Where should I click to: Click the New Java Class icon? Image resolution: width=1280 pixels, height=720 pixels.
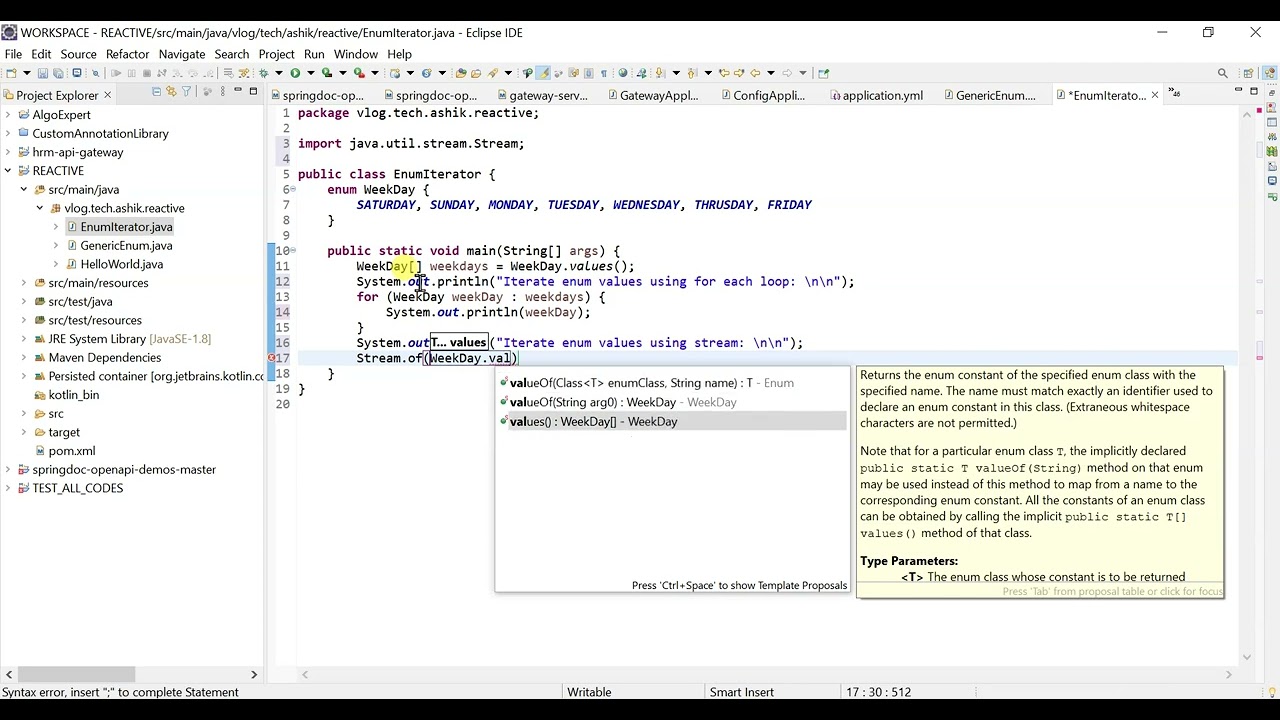coord(426,73)
